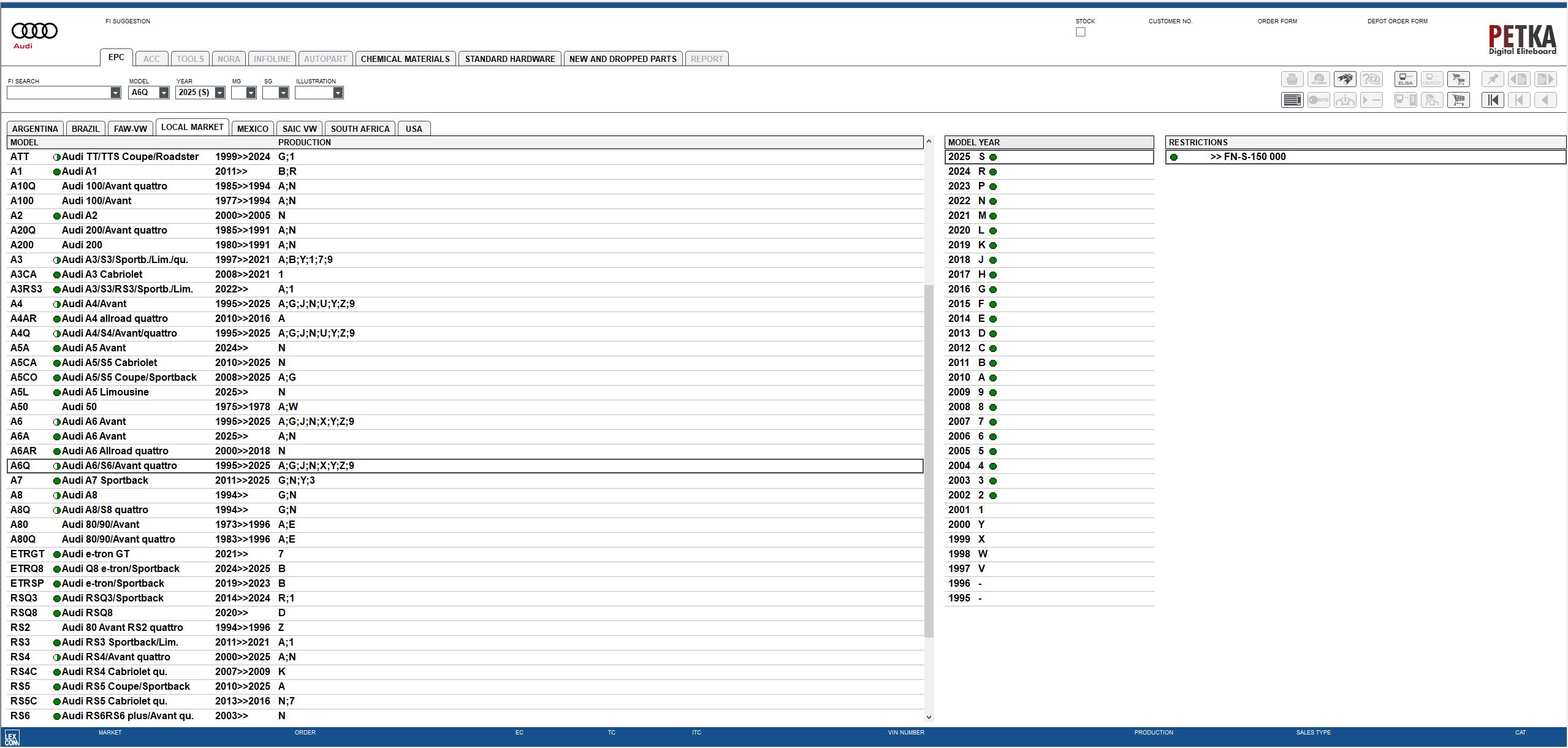Select the LOCAL MARKET tab

coord(192,127)
